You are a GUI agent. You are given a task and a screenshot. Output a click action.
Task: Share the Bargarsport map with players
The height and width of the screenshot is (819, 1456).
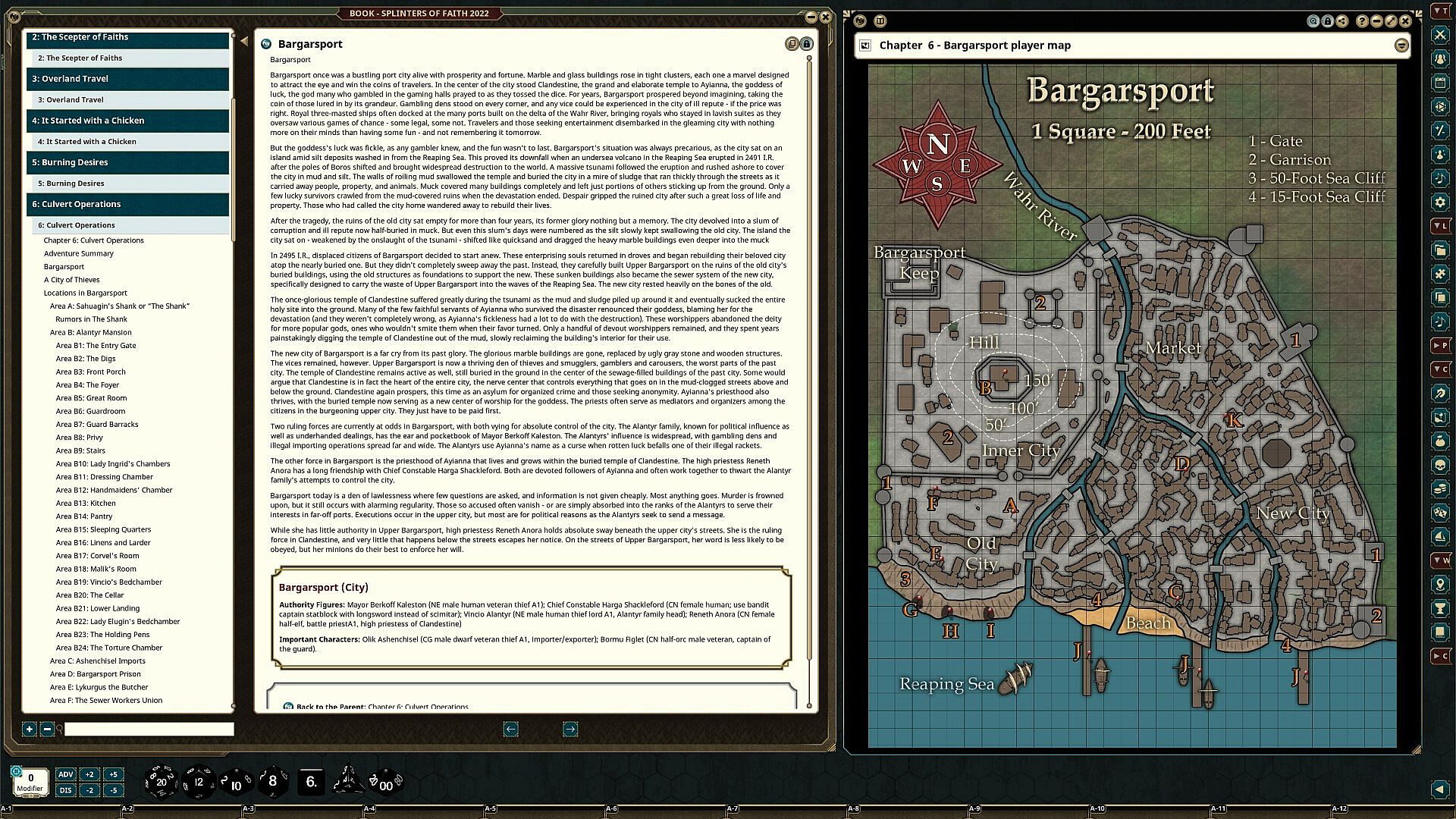1342,21
